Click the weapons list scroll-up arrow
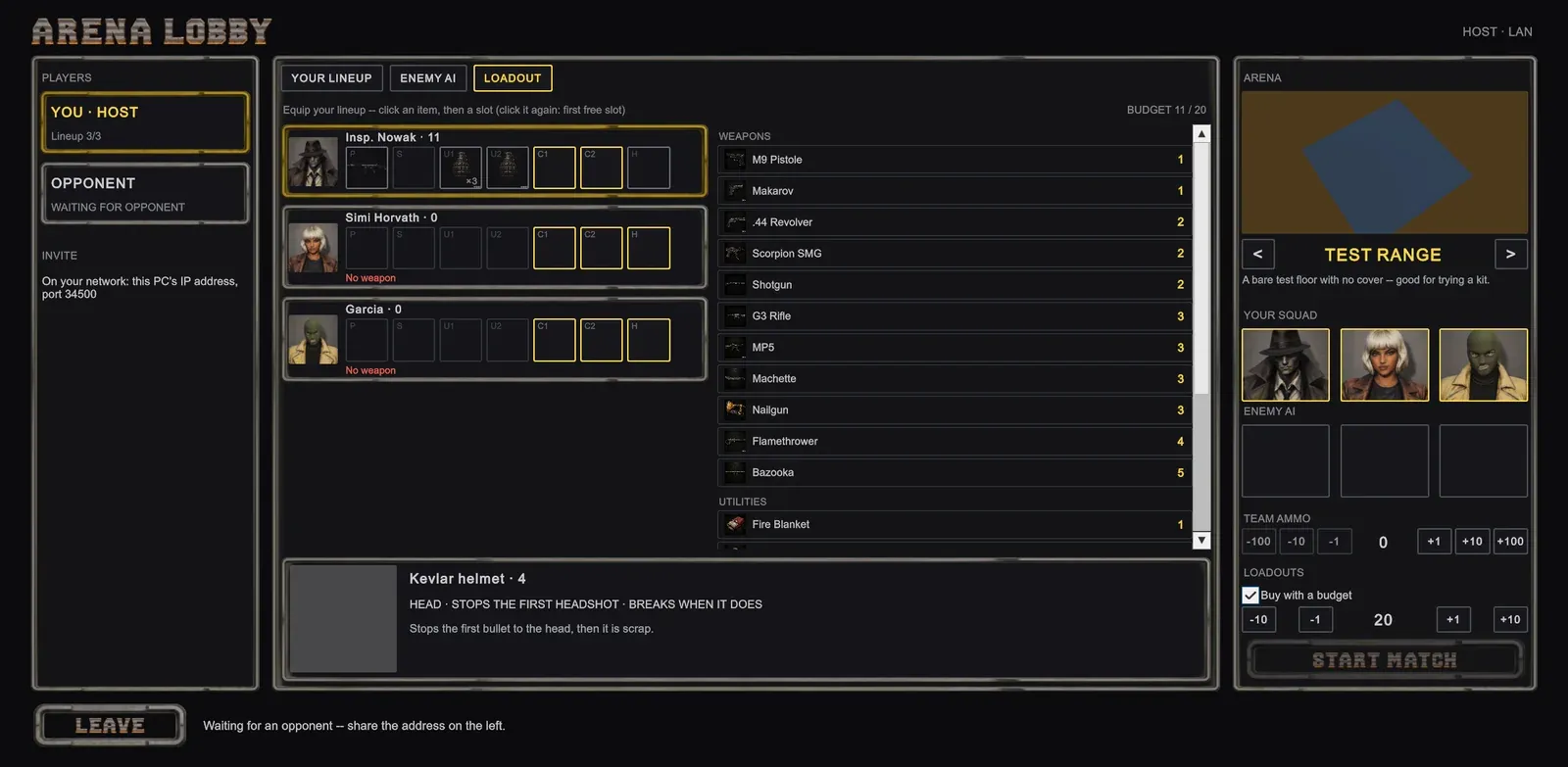The width and height of the screenshot is (1568, 767). click(x=1201, y=133)
